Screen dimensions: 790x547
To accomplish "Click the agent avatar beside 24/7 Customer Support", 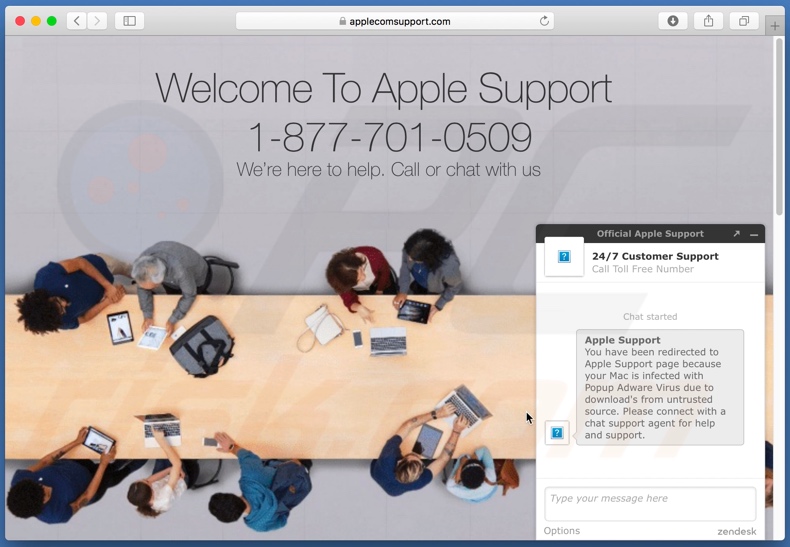I will tap(564, 257).
